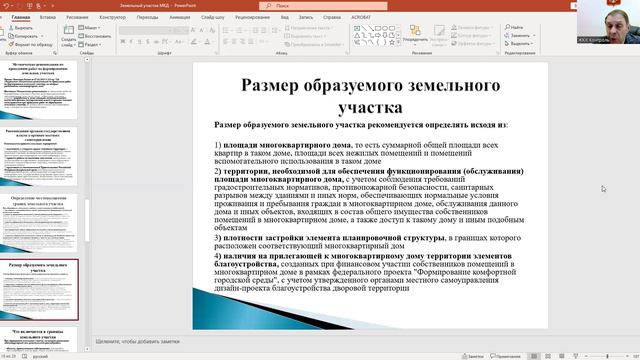Clear all formatting icon
Screen dimensions: 640x360
[x=212, y=30]
